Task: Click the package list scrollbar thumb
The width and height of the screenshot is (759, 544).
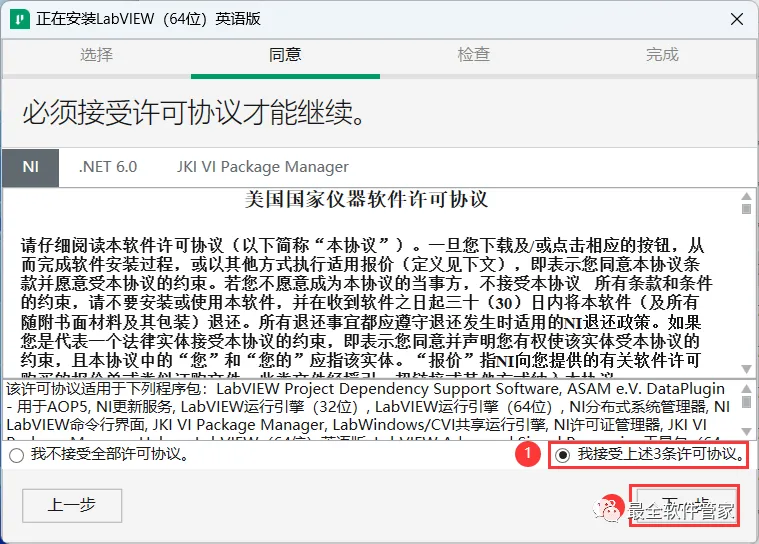Action: point(746,402)
